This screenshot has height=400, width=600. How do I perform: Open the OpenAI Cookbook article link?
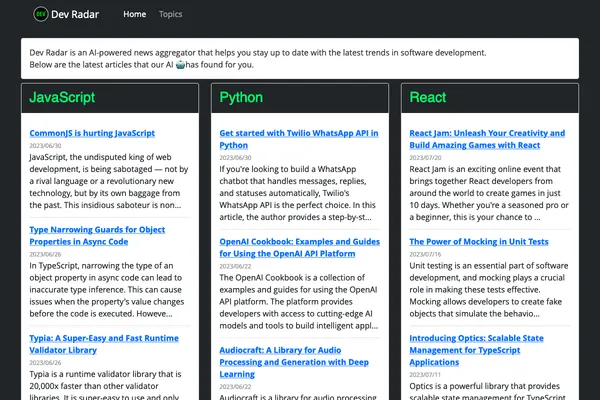(299, 248)
